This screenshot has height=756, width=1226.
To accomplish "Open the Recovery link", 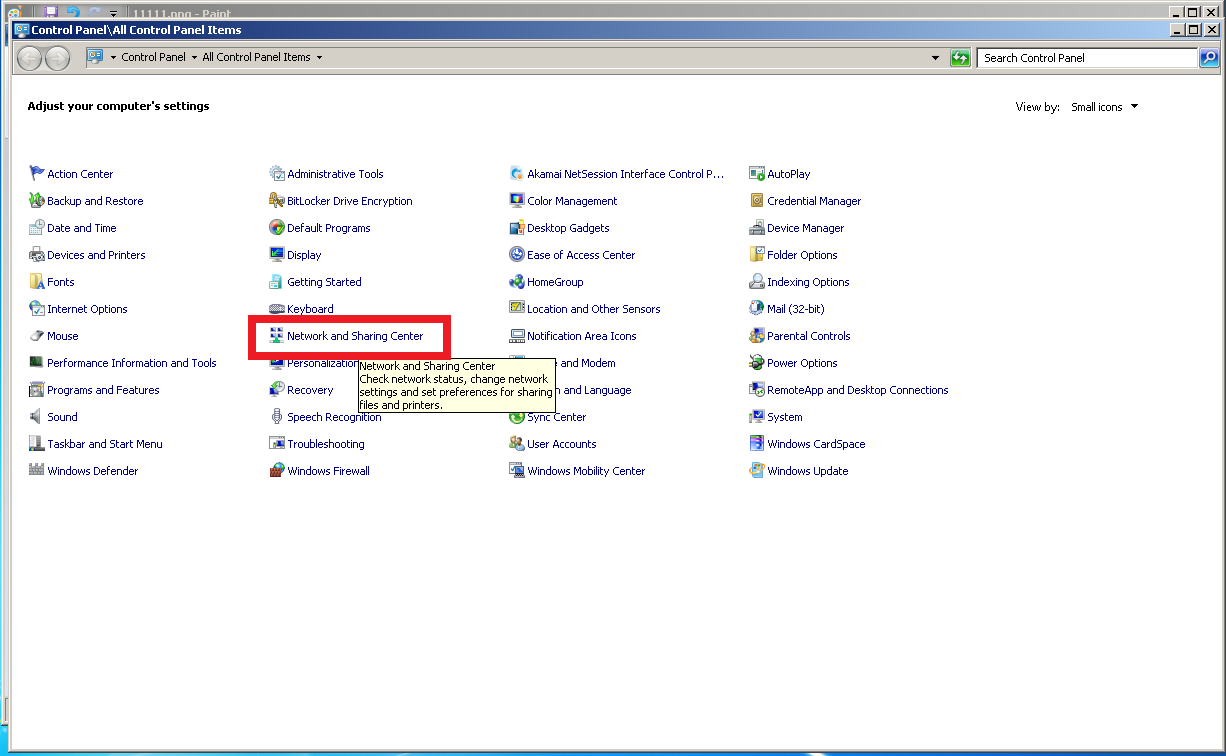I will coord(310,390).
